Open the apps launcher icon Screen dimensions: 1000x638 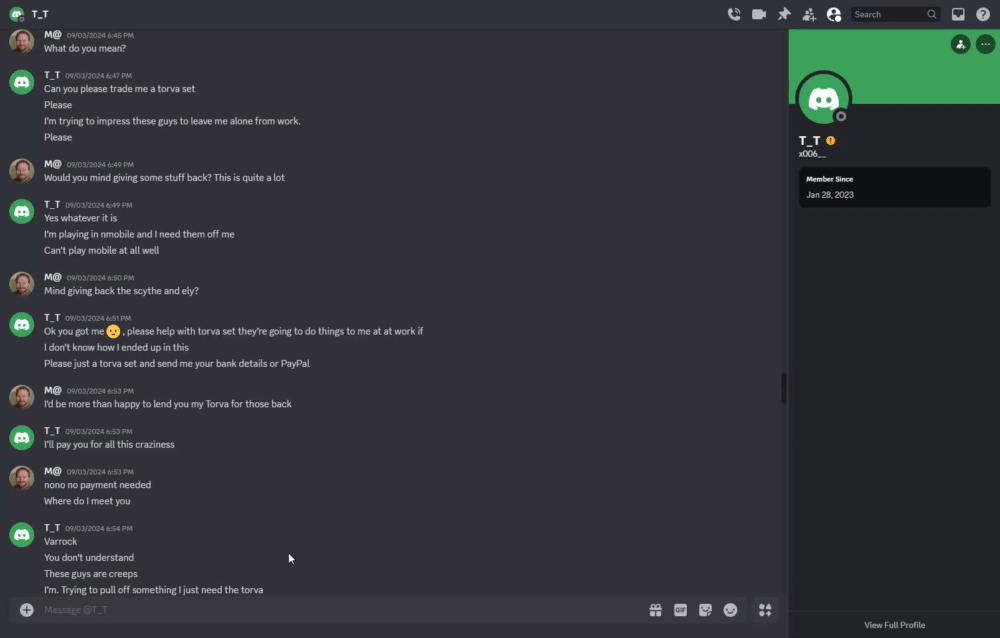[765, 610]
